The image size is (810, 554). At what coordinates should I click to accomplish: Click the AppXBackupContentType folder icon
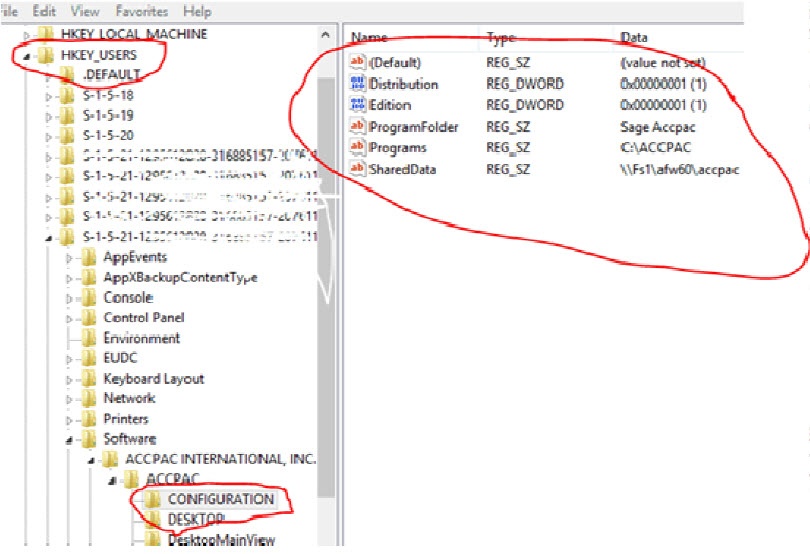[x=89, y=278]
